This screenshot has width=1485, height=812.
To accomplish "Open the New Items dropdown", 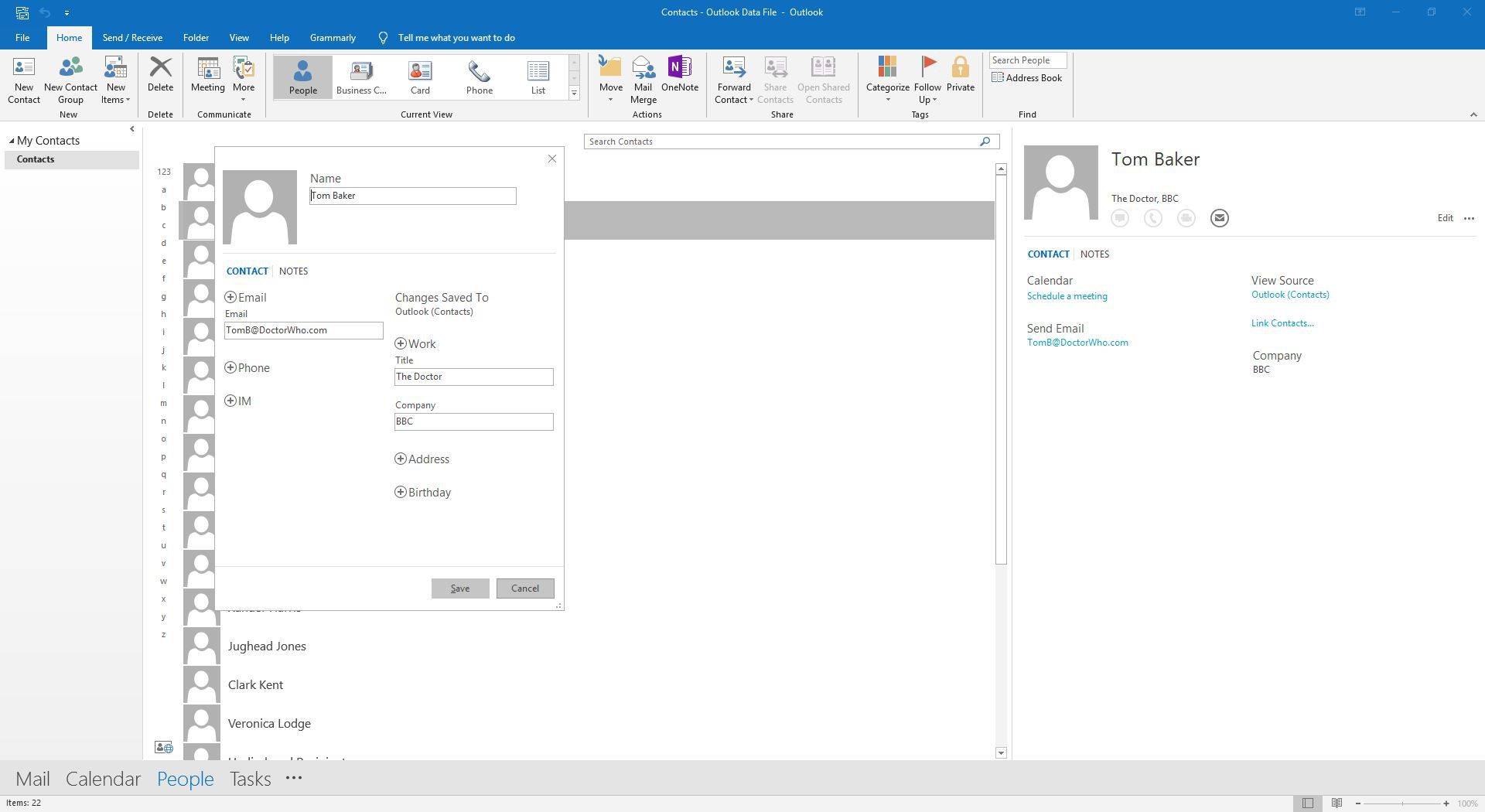I will (x=115, y=80).
